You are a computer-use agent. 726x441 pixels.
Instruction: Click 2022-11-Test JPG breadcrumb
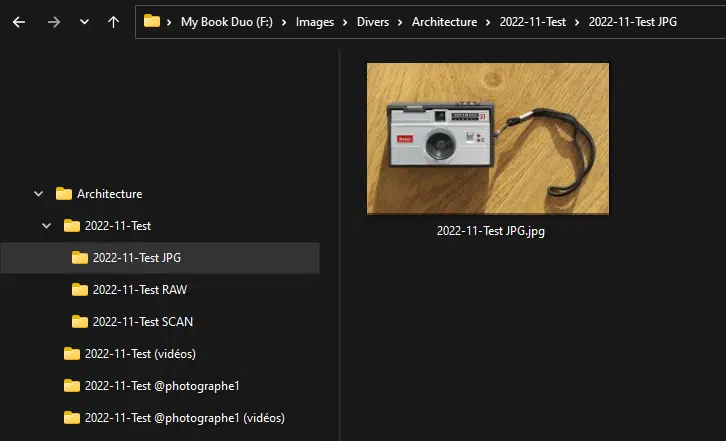(632, 22)
